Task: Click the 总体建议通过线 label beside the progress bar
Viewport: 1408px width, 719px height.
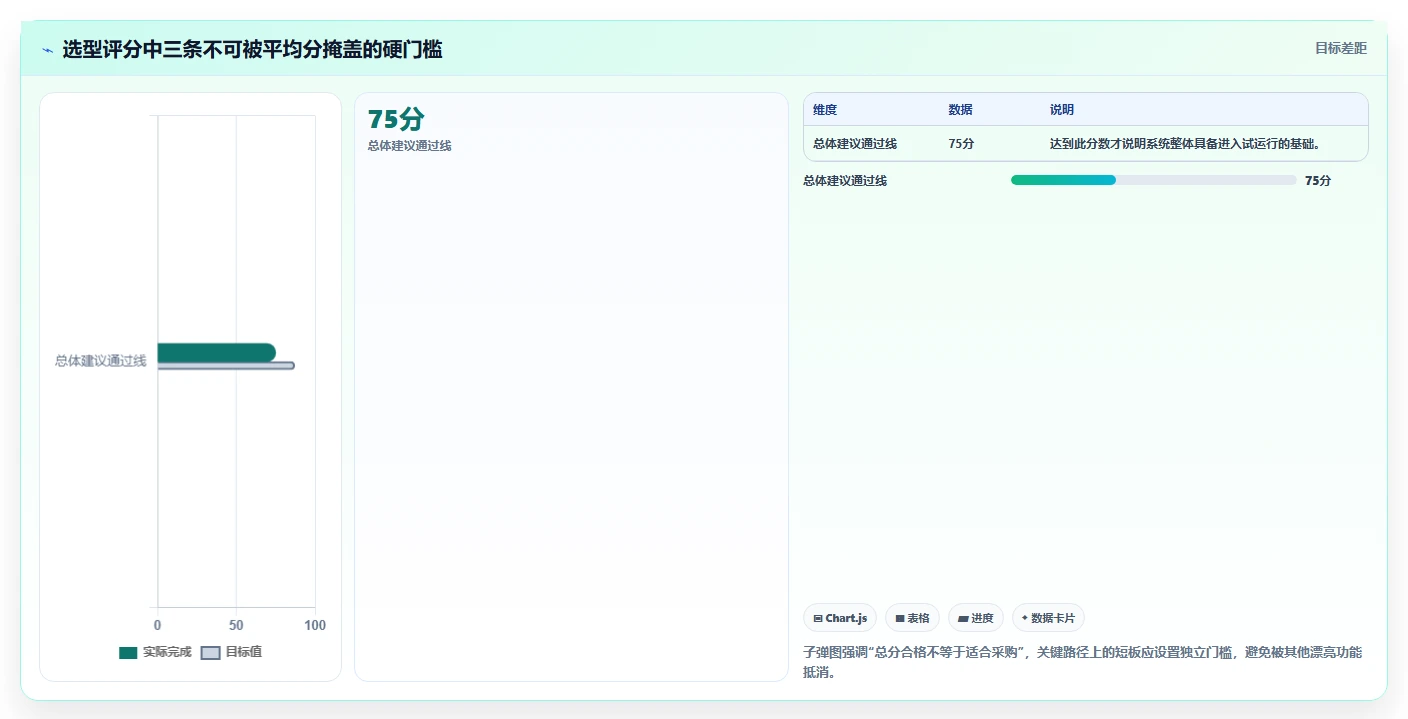Action: [845, 181]
